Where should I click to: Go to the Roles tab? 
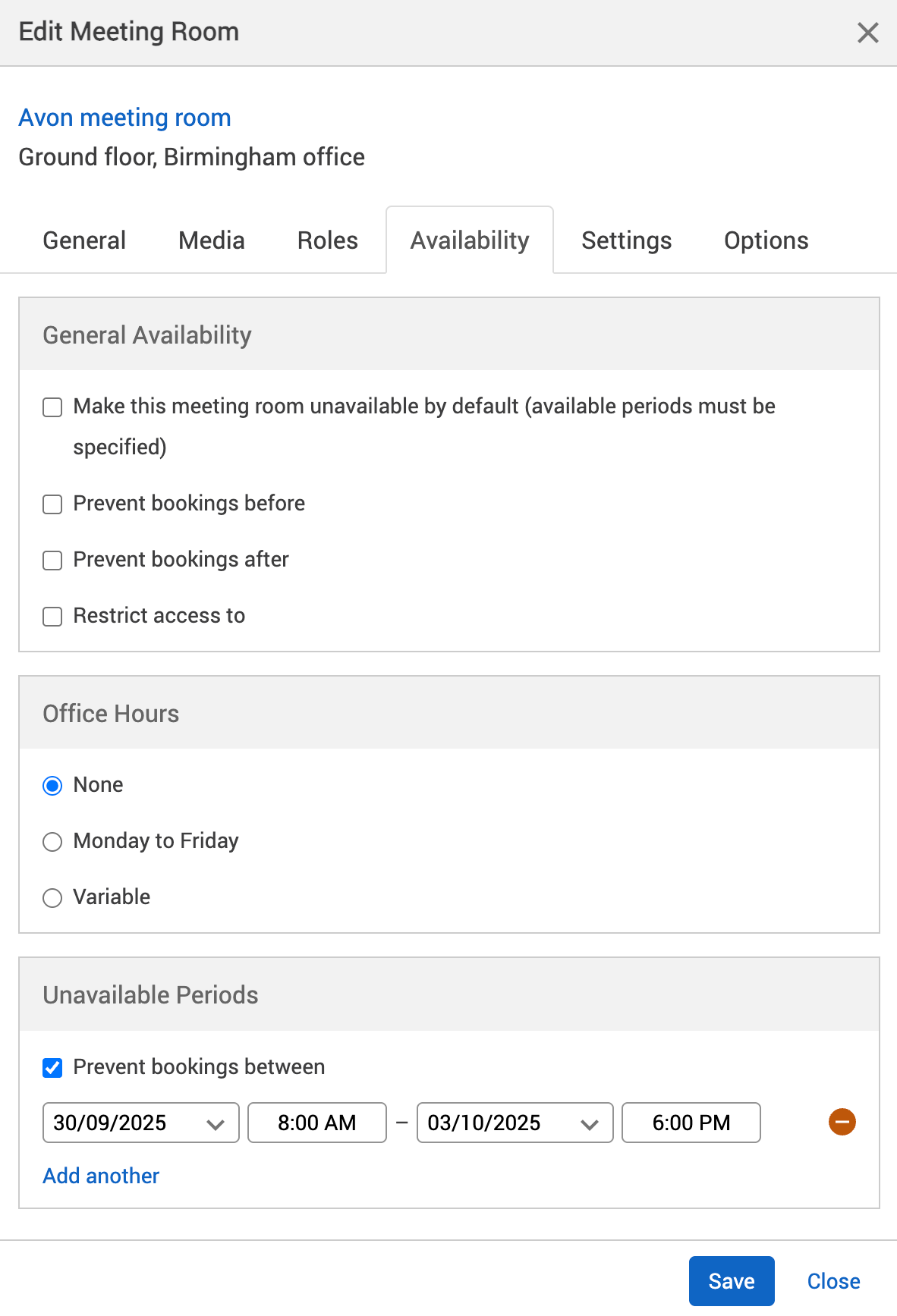tap(326, 240)
